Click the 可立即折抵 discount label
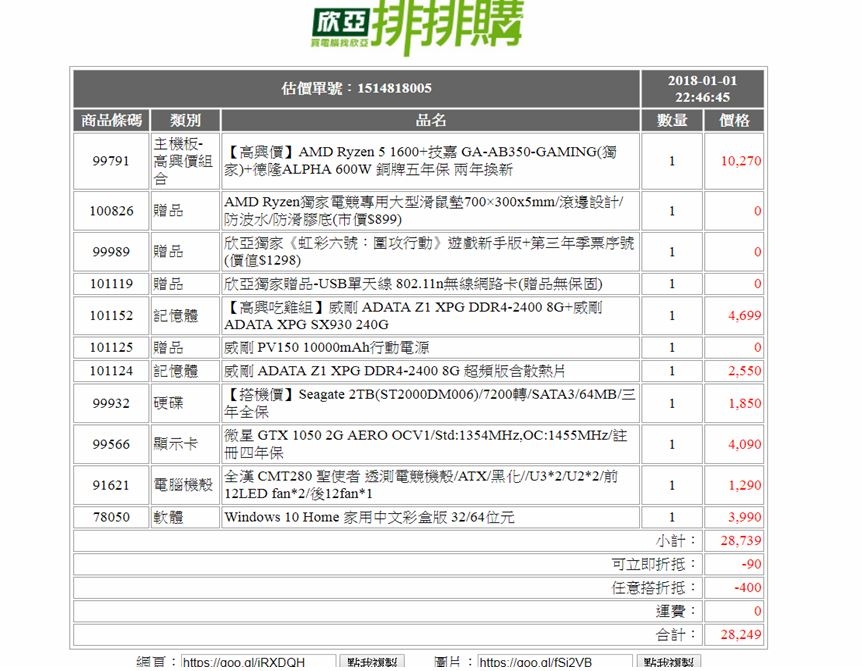Screen dimensions: 863x671 click(x=654, y=564)
